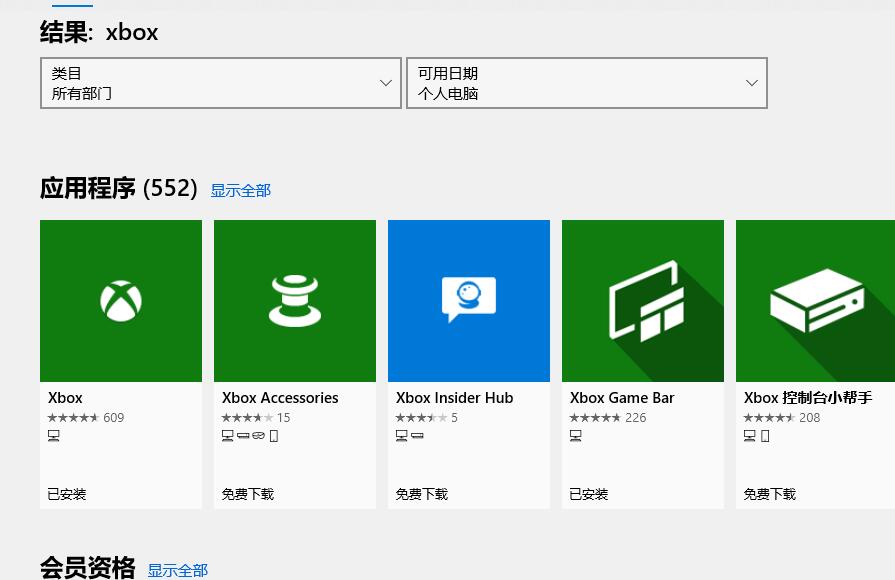Select the Xbox 控制台小帮手 console icon tile
This screenshot has height=580, width=895.
pos(816,300)
